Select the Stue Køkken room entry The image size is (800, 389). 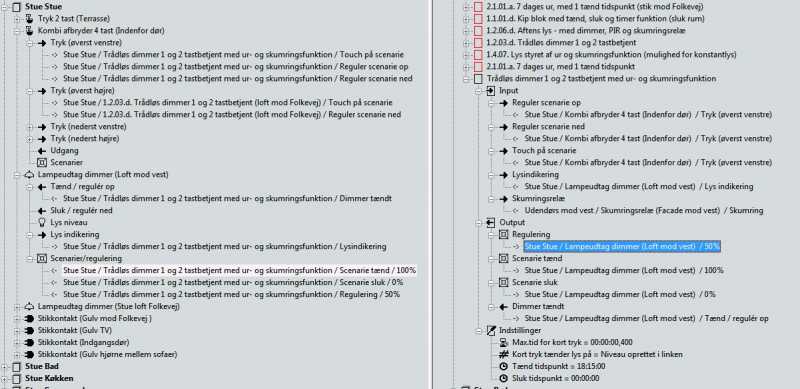49,378
